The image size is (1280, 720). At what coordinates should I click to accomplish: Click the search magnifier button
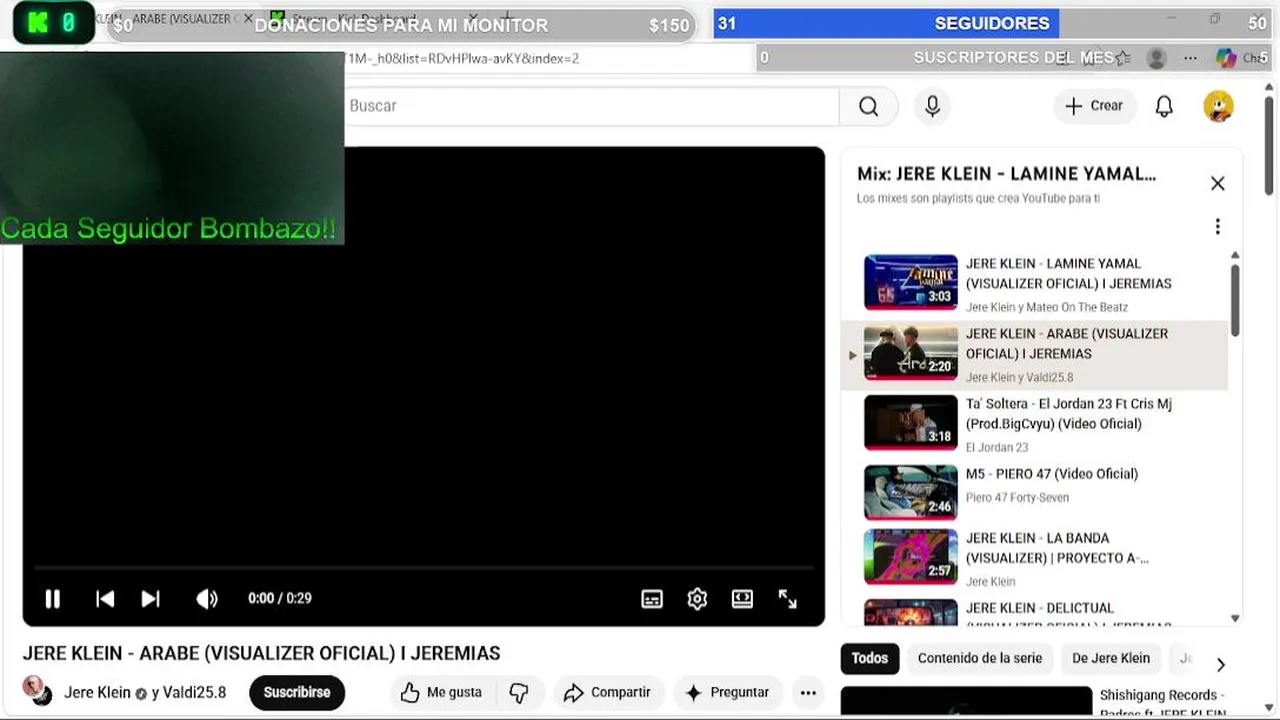[x=868, y=106]
